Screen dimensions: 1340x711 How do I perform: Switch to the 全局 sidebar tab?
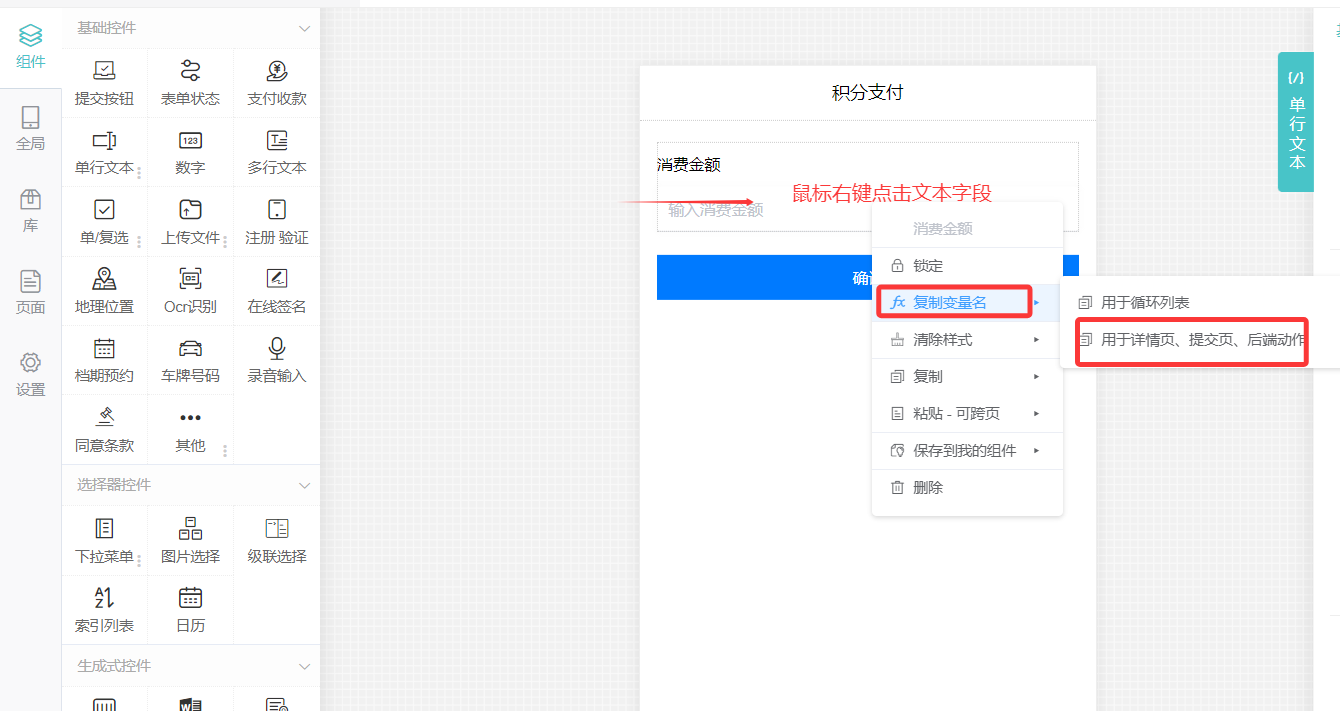click(x=30, y=129)
